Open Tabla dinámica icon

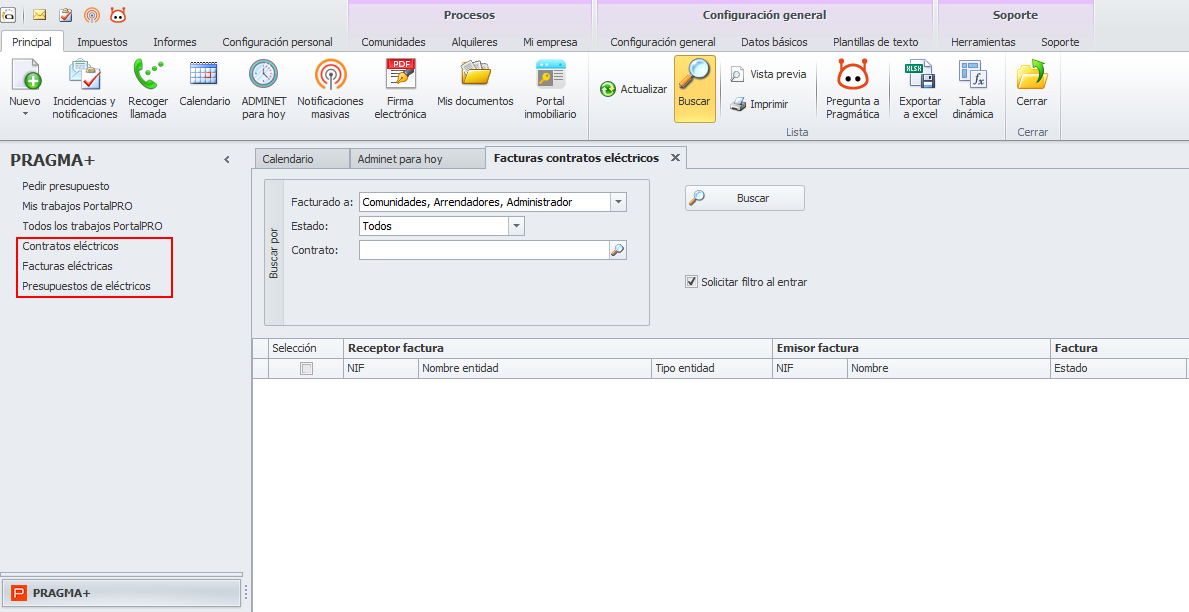pyautogui.click(x=972, y=75)
